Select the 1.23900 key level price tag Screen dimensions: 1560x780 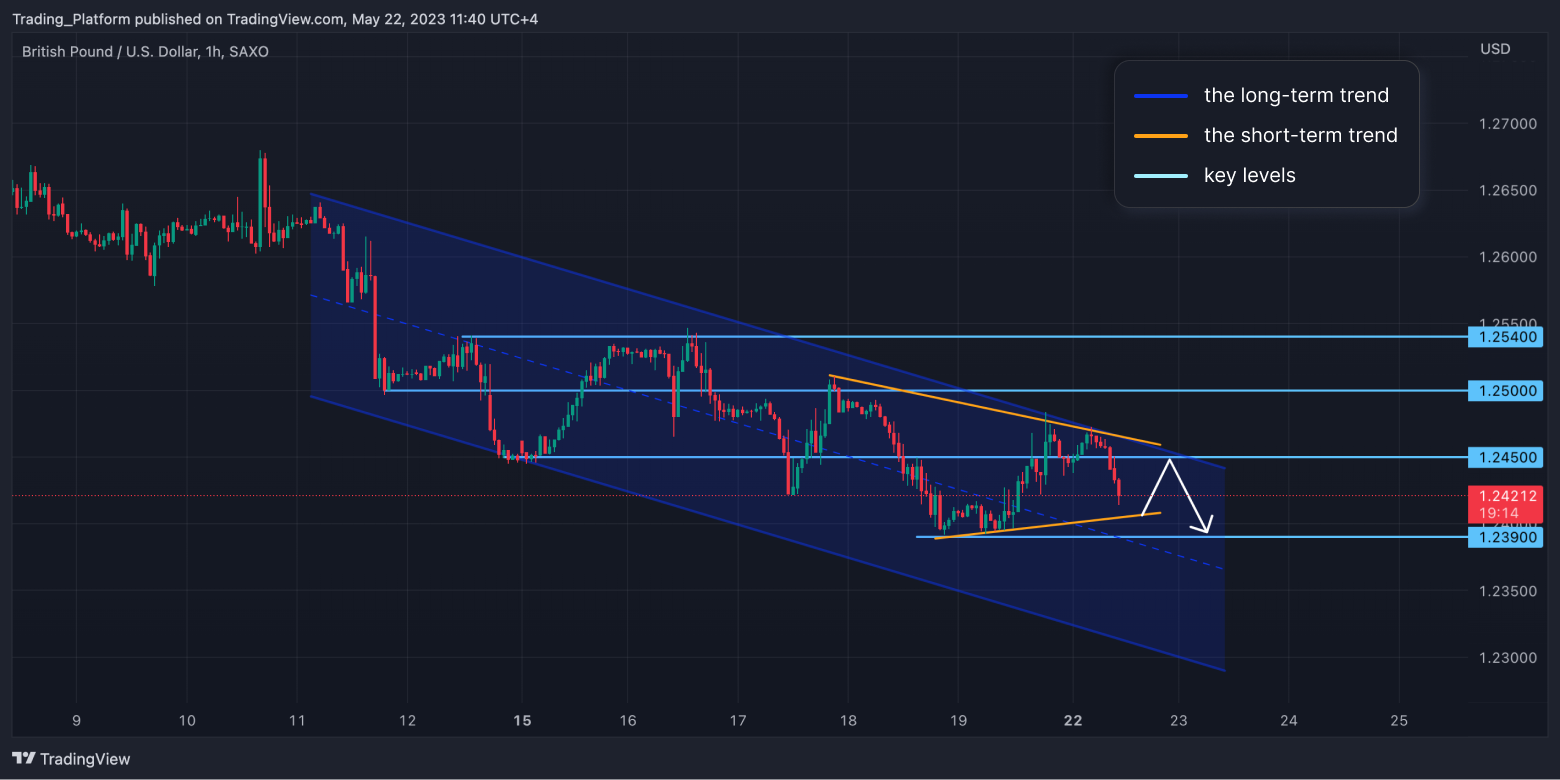pos(1505,537)
